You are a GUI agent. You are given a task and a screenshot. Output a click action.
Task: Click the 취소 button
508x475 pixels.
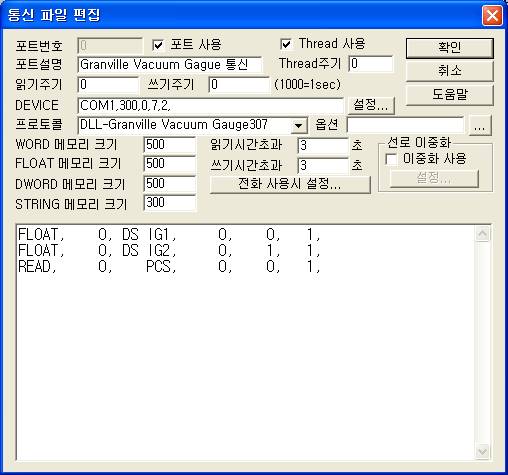pos(449,71)
